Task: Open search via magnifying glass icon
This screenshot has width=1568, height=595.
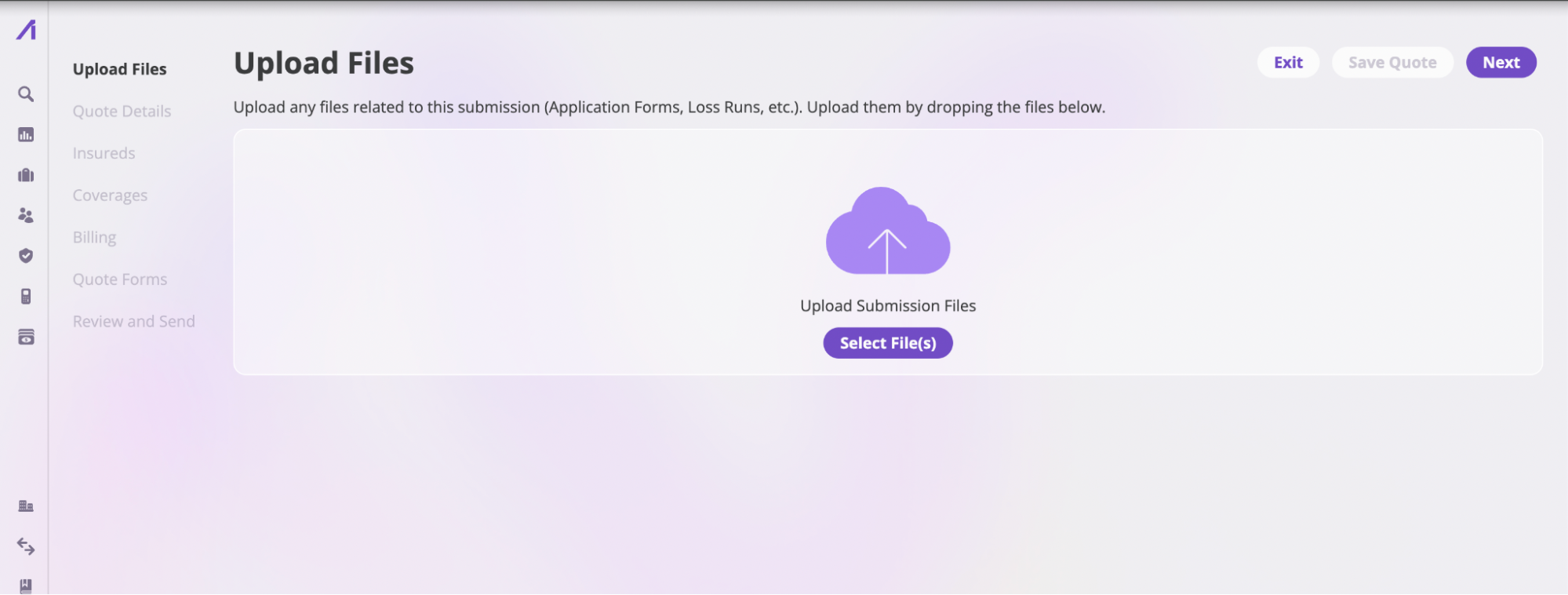Action: click(x=26, y=94)
